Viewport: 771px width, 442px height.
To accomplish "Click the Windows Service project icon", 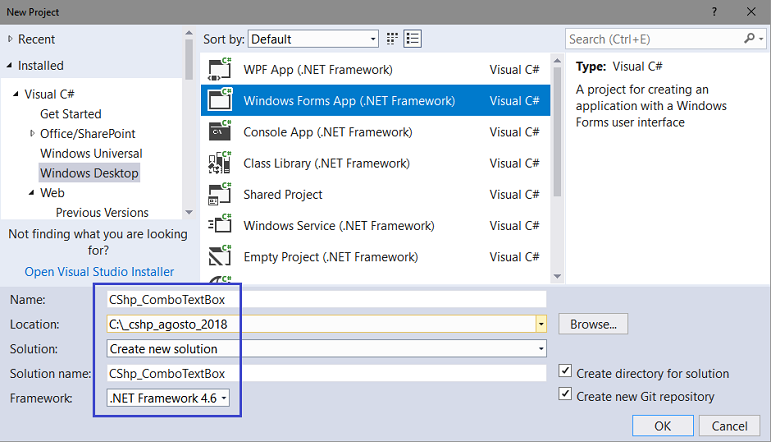I will [x=220, y=225].
